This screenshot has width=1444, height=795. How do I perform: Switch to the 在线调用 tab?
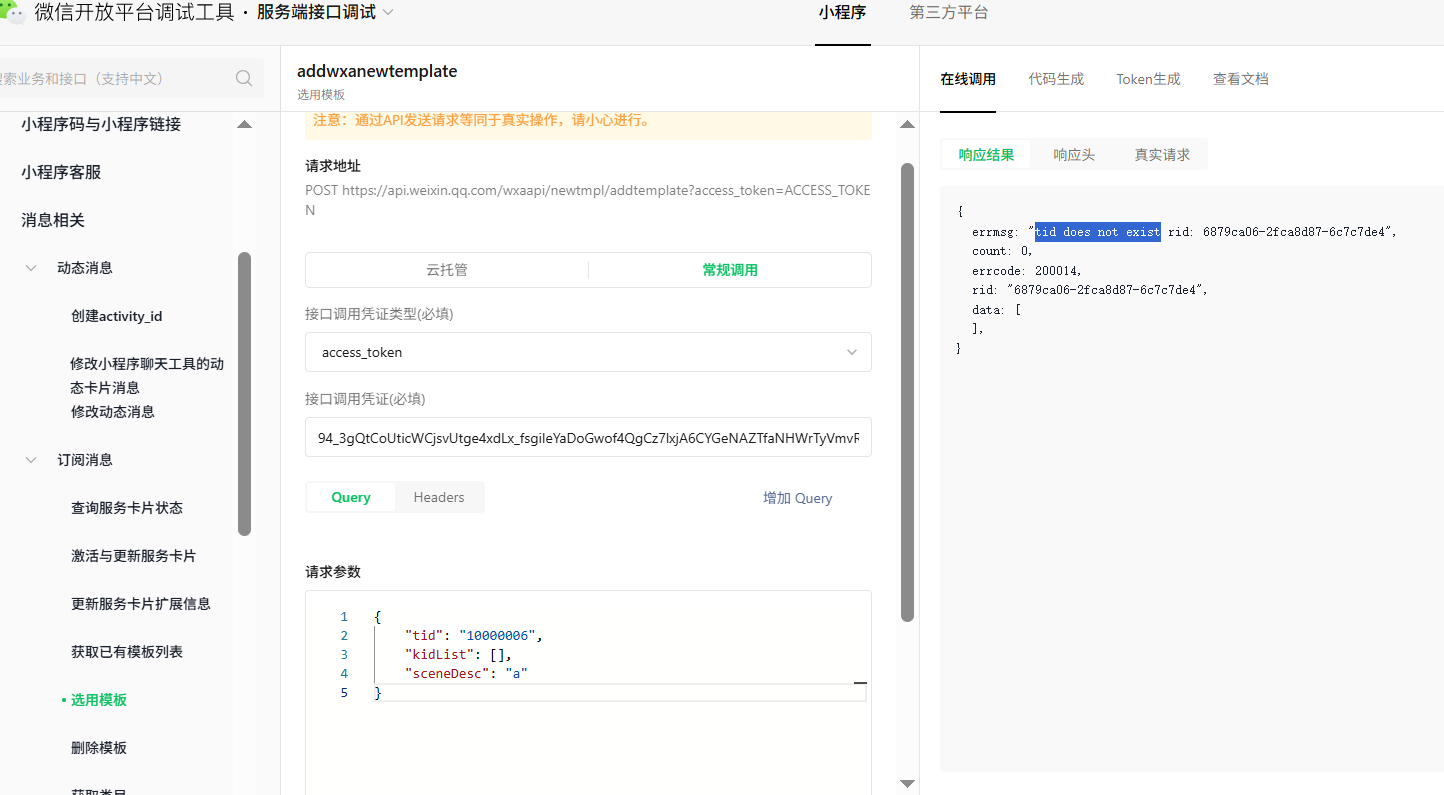[968, 79]
